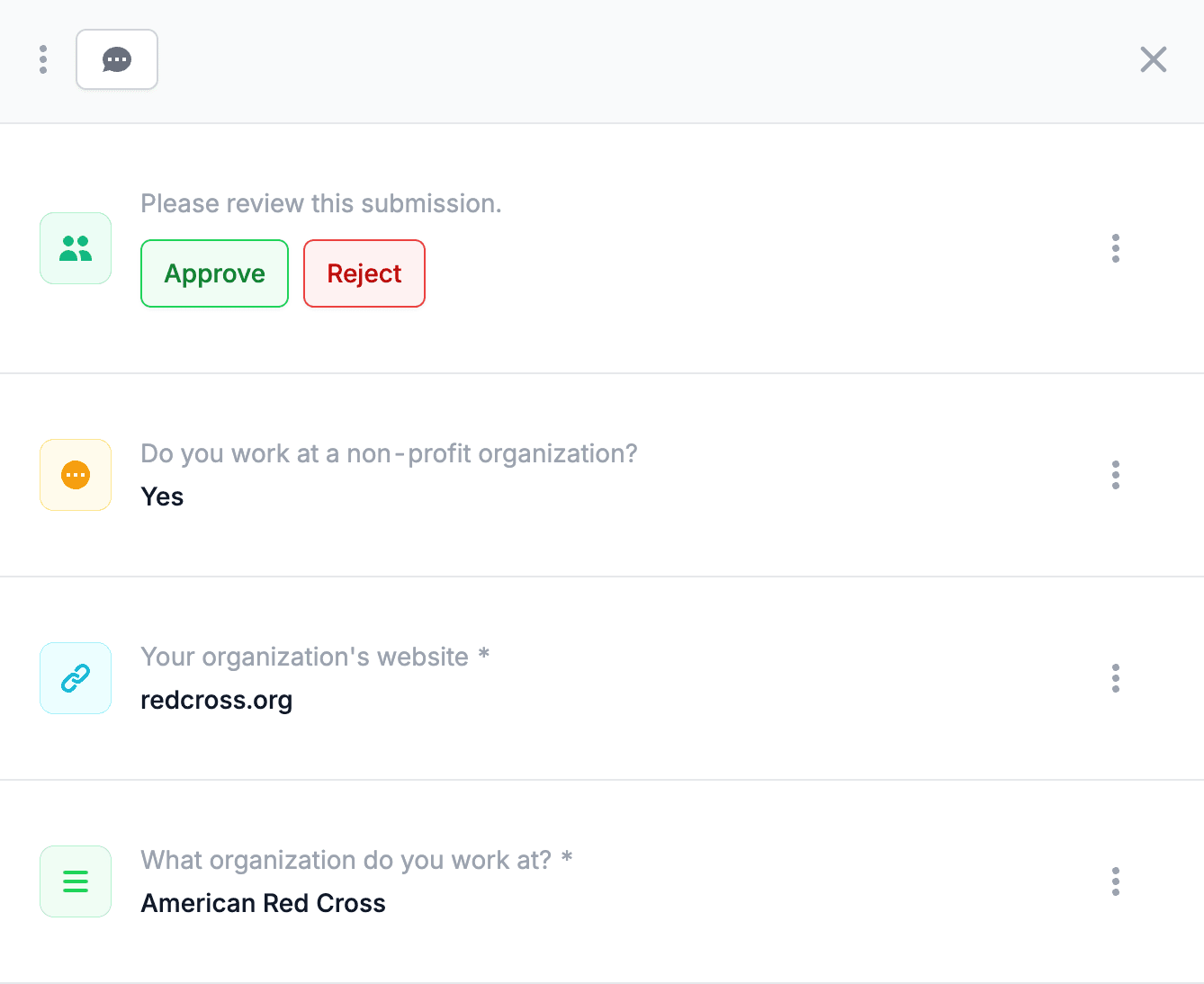Screen dimensions: 1204x984
Task: Open the three-dot menu for the website field
Action: (1115, 678)
